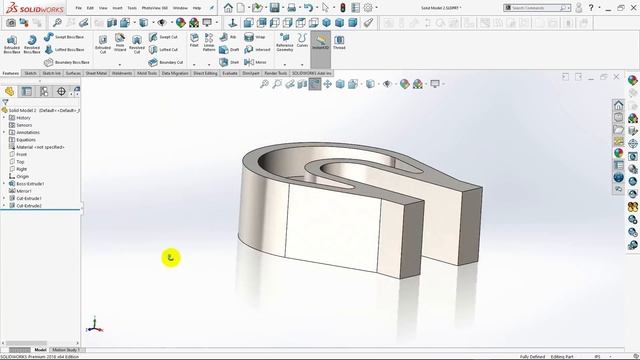This screenshot has width=640, height=360.
Task: Click the Save icon in title toolbar
Action: point(274,8)
